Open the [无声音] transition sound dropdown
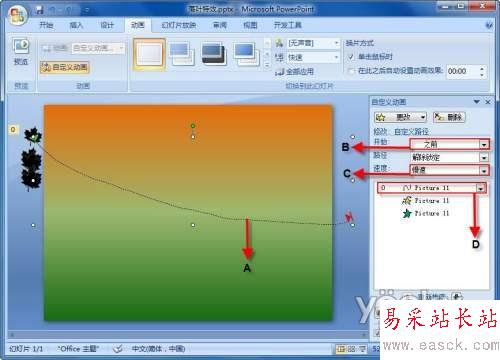Viewport: 500px width, 360px height. (x=313, y=43)
